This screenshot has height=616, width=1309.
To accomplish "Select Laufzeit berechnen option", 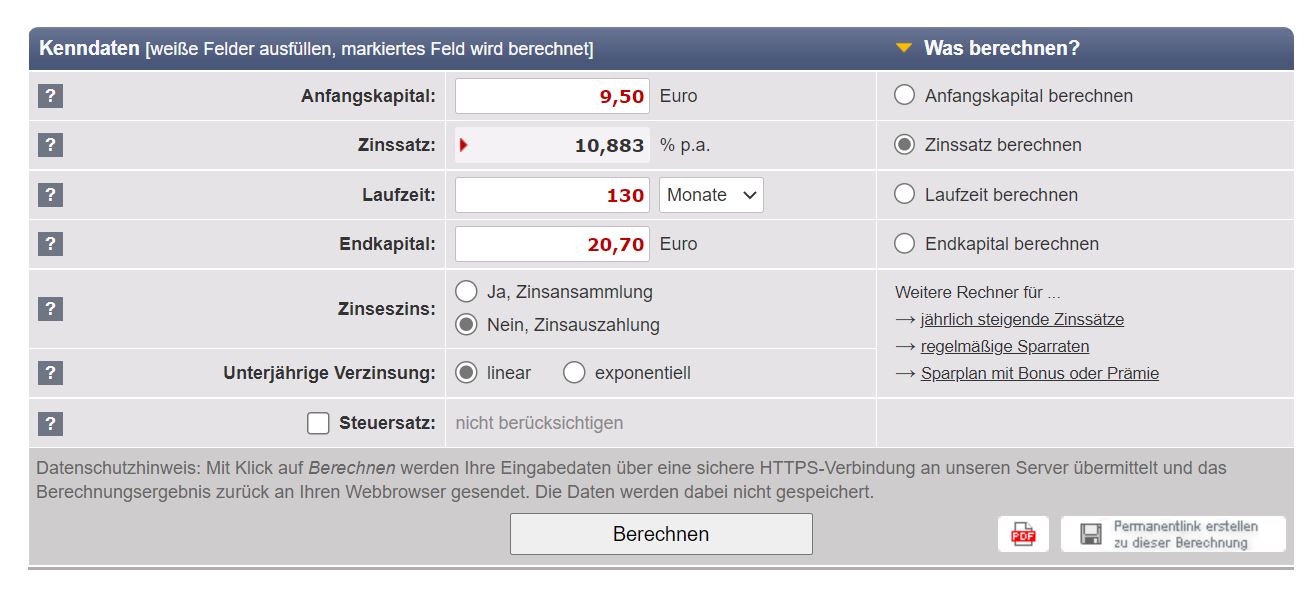I will coord(905,194).
